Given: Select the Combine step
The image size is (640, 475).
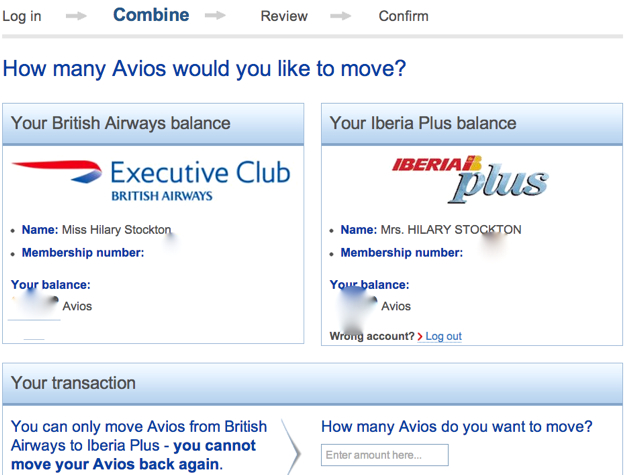Looking at the screenshot, I should click(151, 15).
